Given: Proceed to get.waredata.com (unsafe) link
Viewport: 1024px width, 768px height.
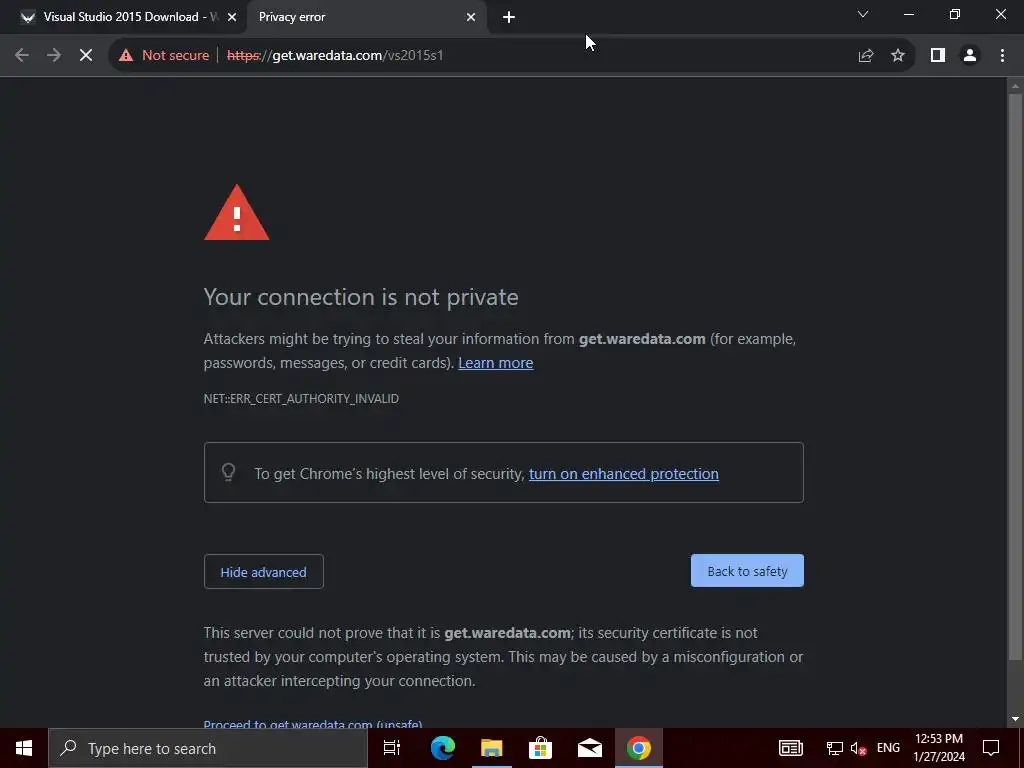Looking at the screenshot, I should 313,724.
